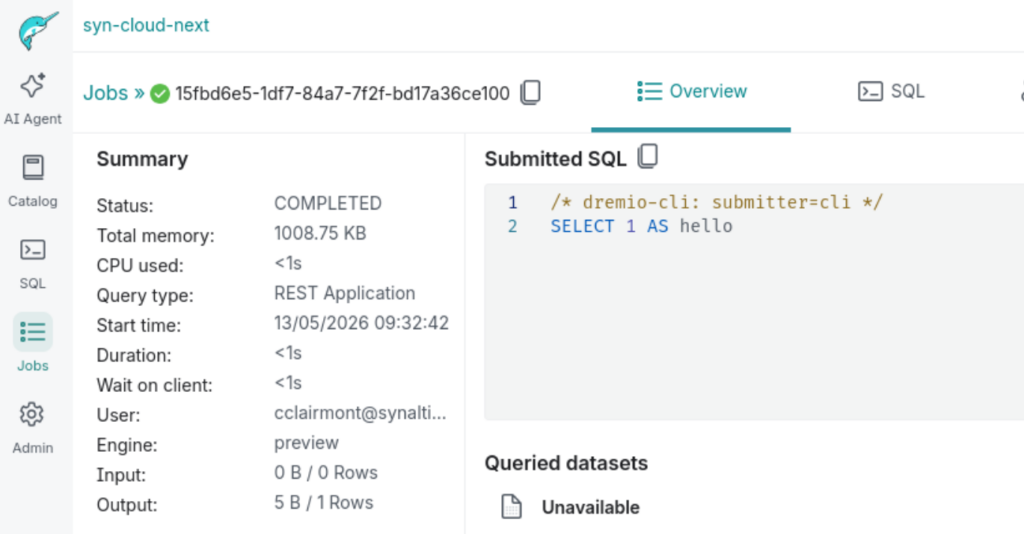Click the Unavailable dataset file icon
1024x534 pixels.
click(x=511, y=507)
